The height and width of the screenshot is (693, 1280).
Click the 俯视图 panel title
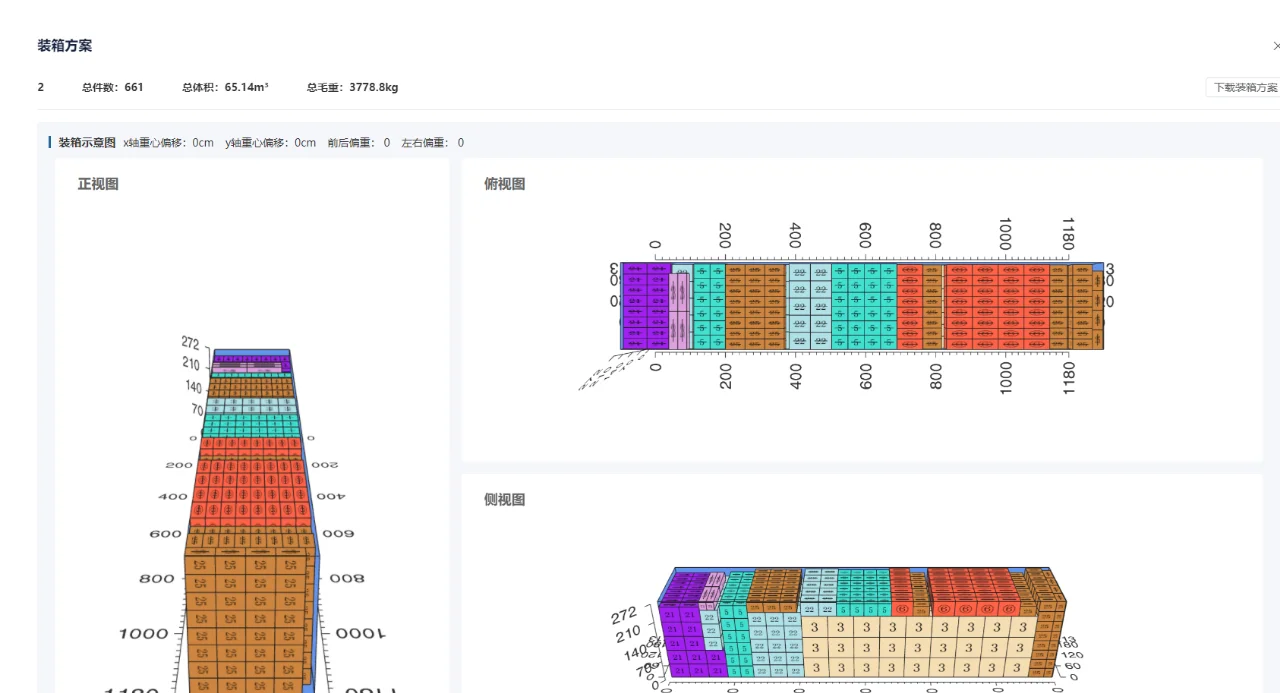[x=504, y=184]
